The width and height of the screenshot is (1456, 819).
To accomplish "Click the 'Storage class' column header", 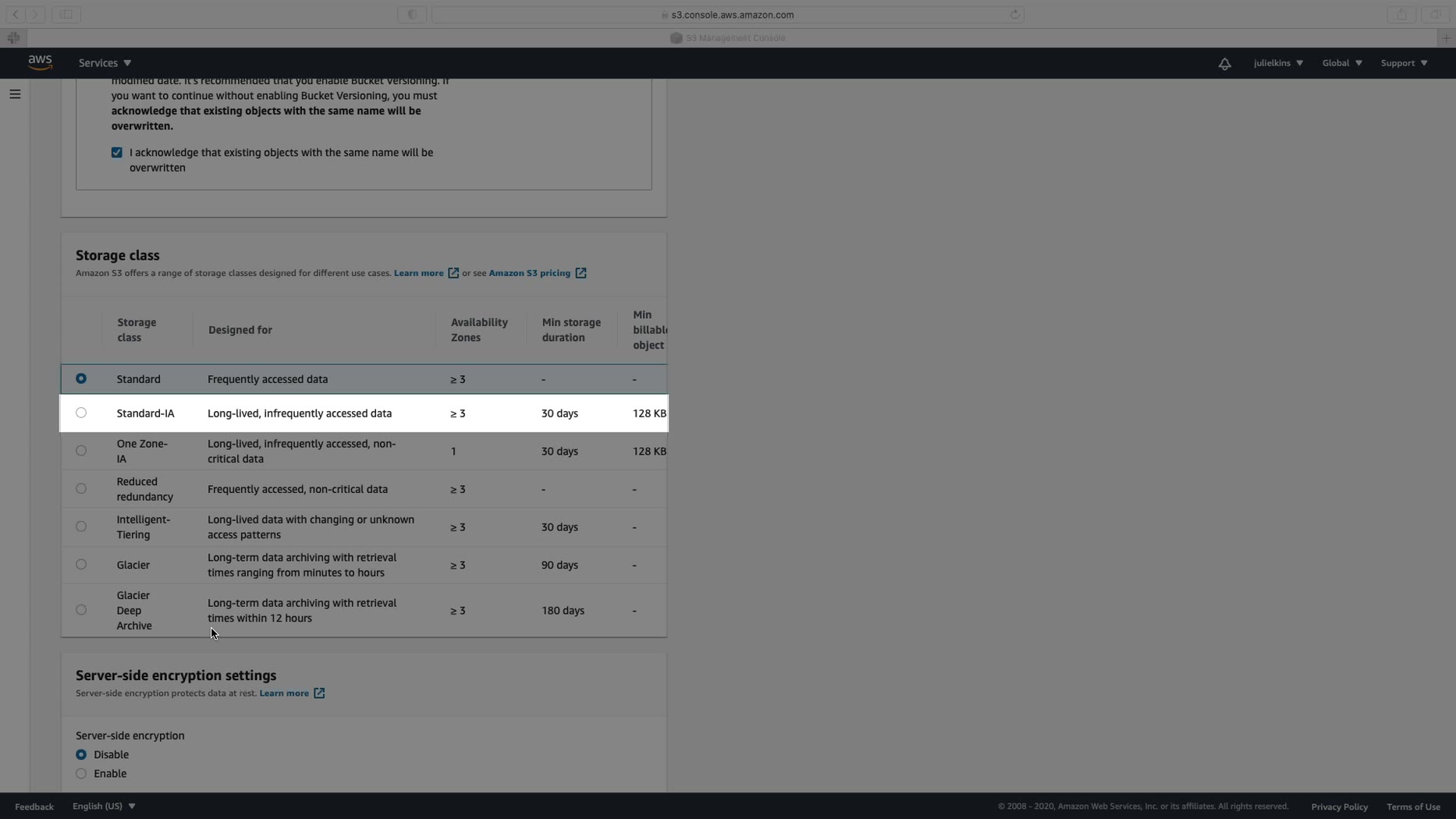I will (x=137, y=330).
